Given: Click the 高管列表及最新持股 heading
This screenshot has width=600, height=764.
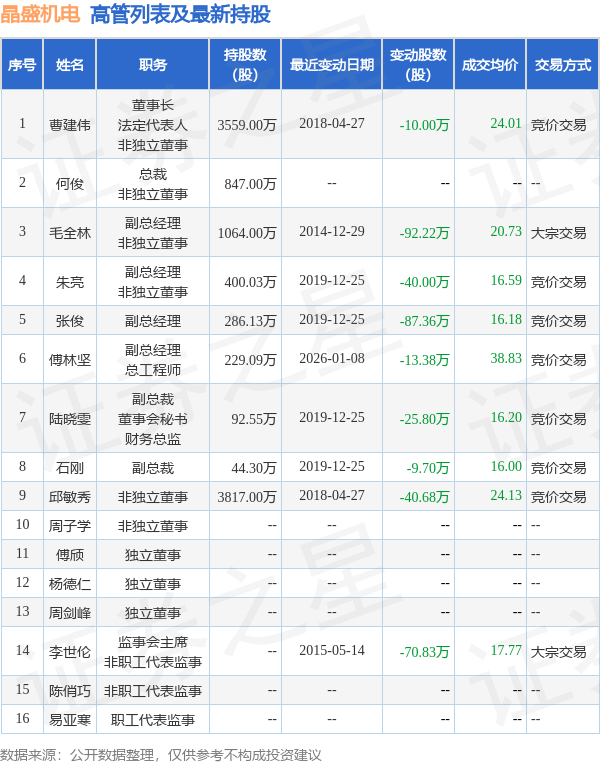Looking at the screenshot, I should 180,14.
